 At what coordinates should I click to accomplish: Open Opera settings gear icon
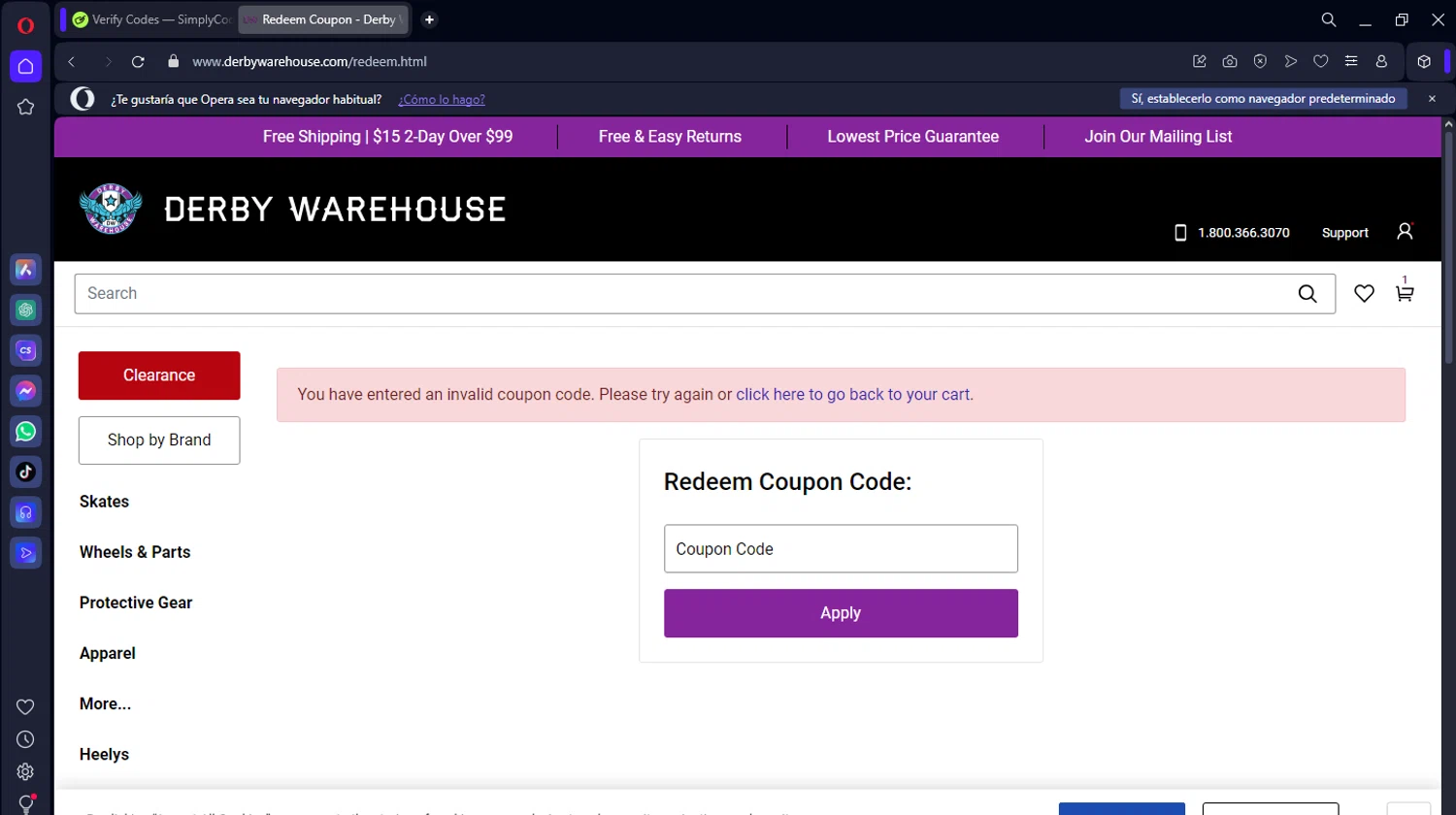[x=26, y=771]
